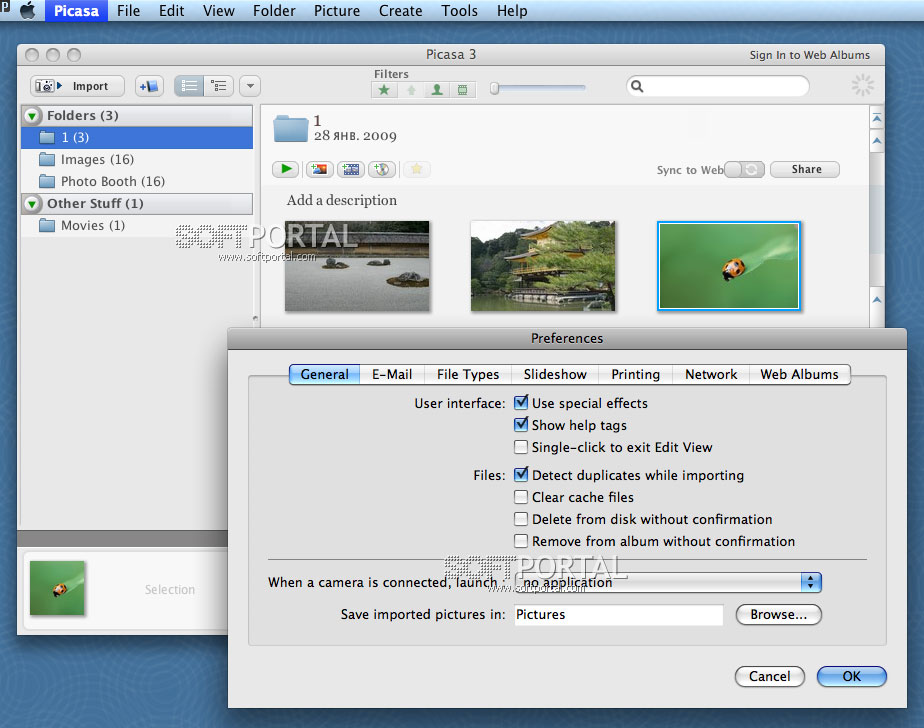Click ladybug thumbnail in Selection tray
This screenshot has width=924, height=728.
coord(57,588)
